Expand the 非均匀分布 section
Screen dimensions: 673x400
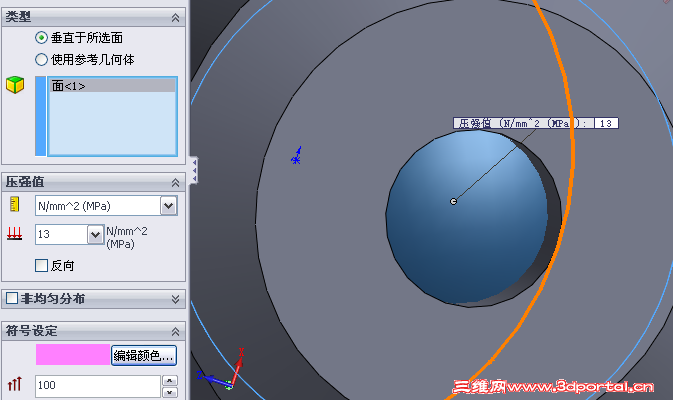(x=176, y=299)
